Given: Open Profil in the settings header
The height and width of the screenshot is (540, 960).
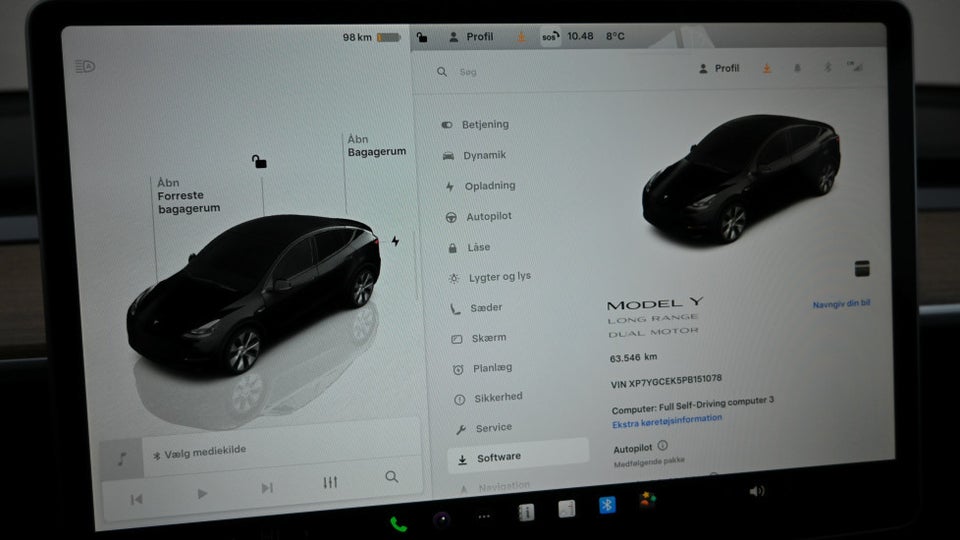Looking at the screenshot, I should tap(719, 69).
